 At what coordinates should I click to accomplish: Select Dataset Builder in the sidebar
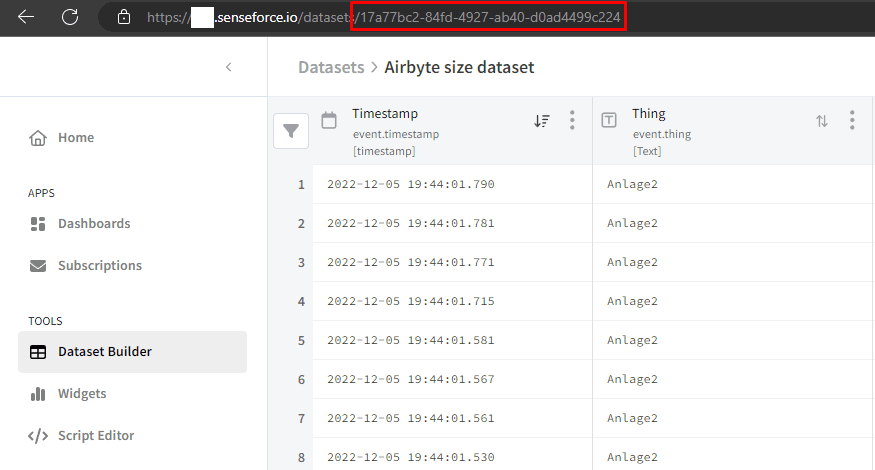[x=132, y=352]
